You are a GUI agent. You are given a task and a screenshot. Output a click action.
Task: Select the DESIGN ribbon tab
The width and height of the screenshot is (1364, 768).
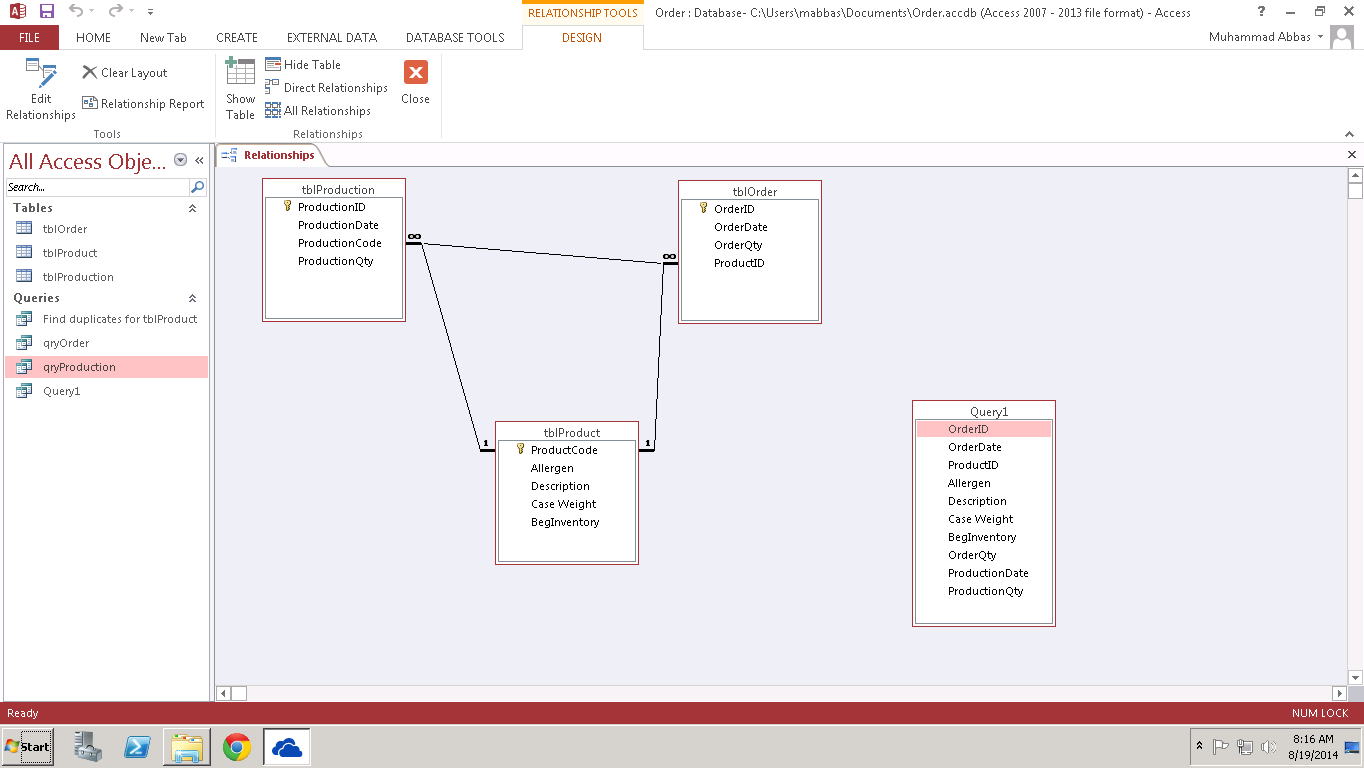[582, 38]
